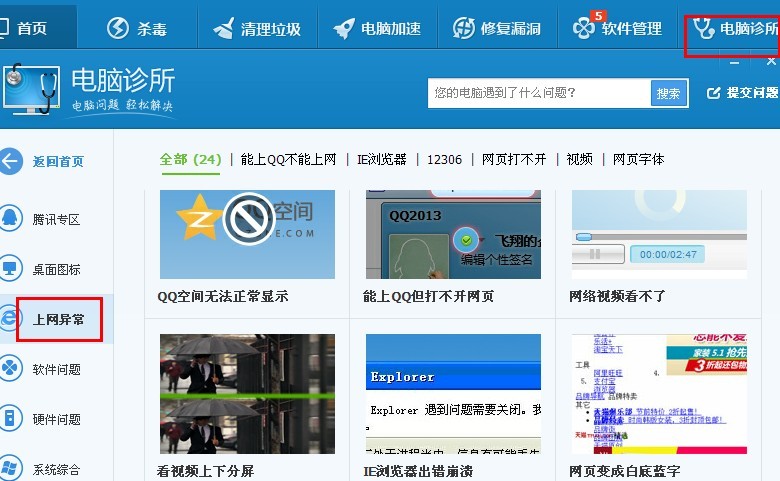780x481 pixels.
Task: Click the 软件问题 clover icon
Action: (x=10, y=369)
